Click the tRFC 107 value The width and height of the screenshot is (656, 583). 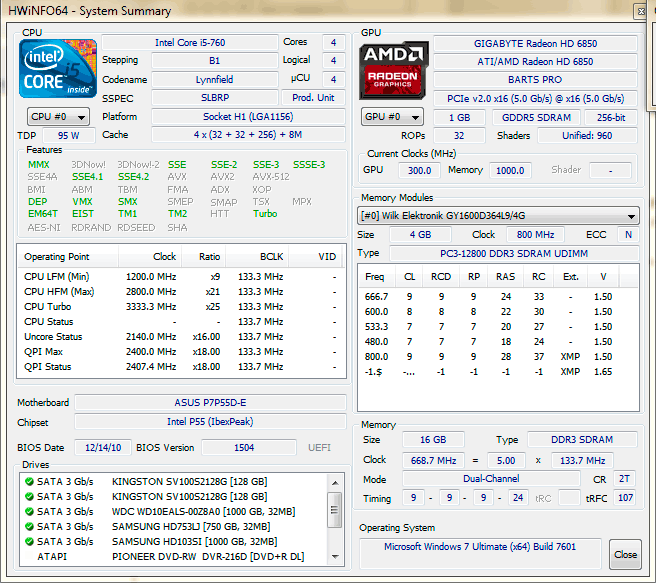tap(625, 498)
